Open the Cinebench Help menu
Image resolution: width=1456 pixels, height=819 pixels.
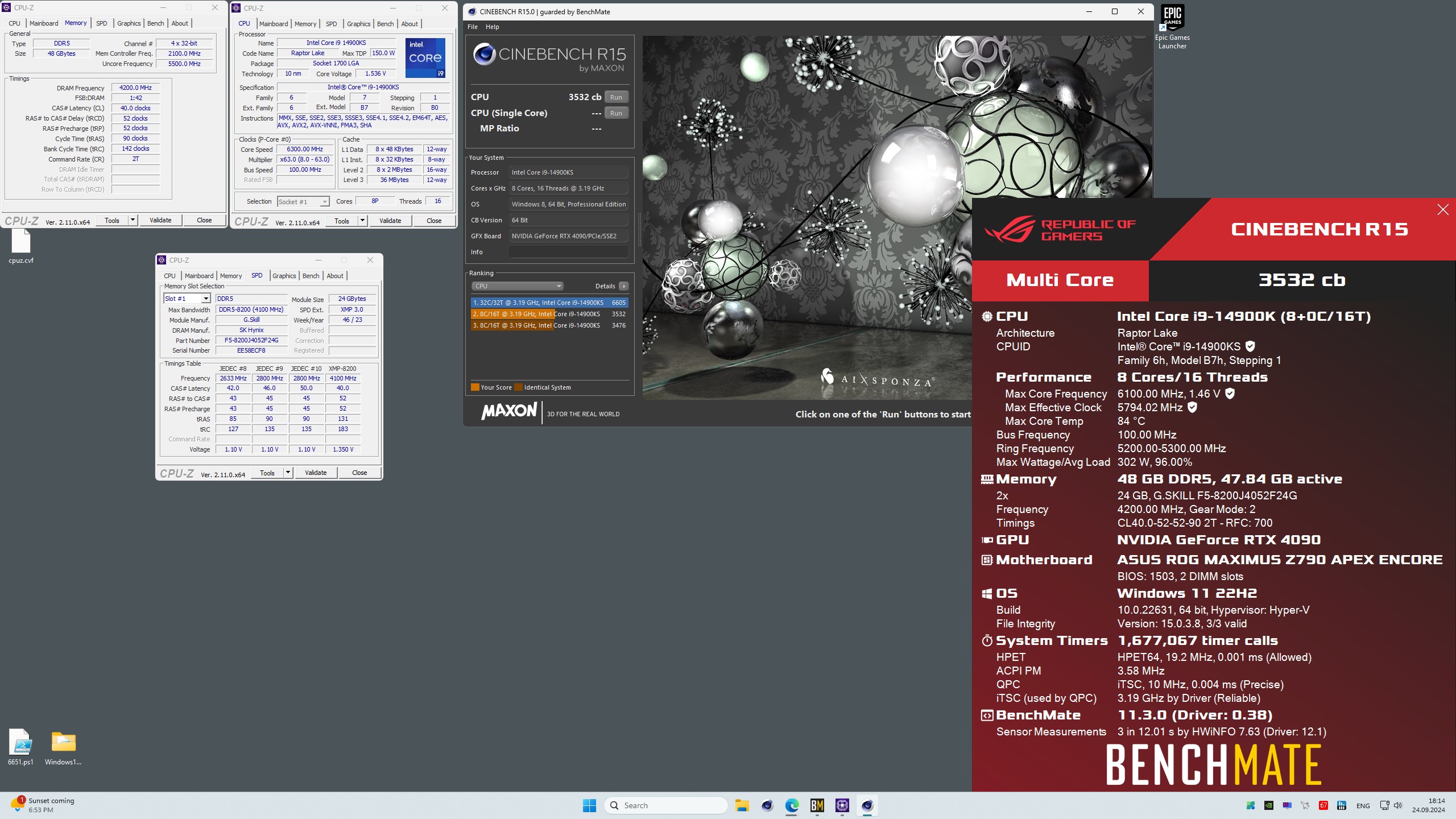492,27
